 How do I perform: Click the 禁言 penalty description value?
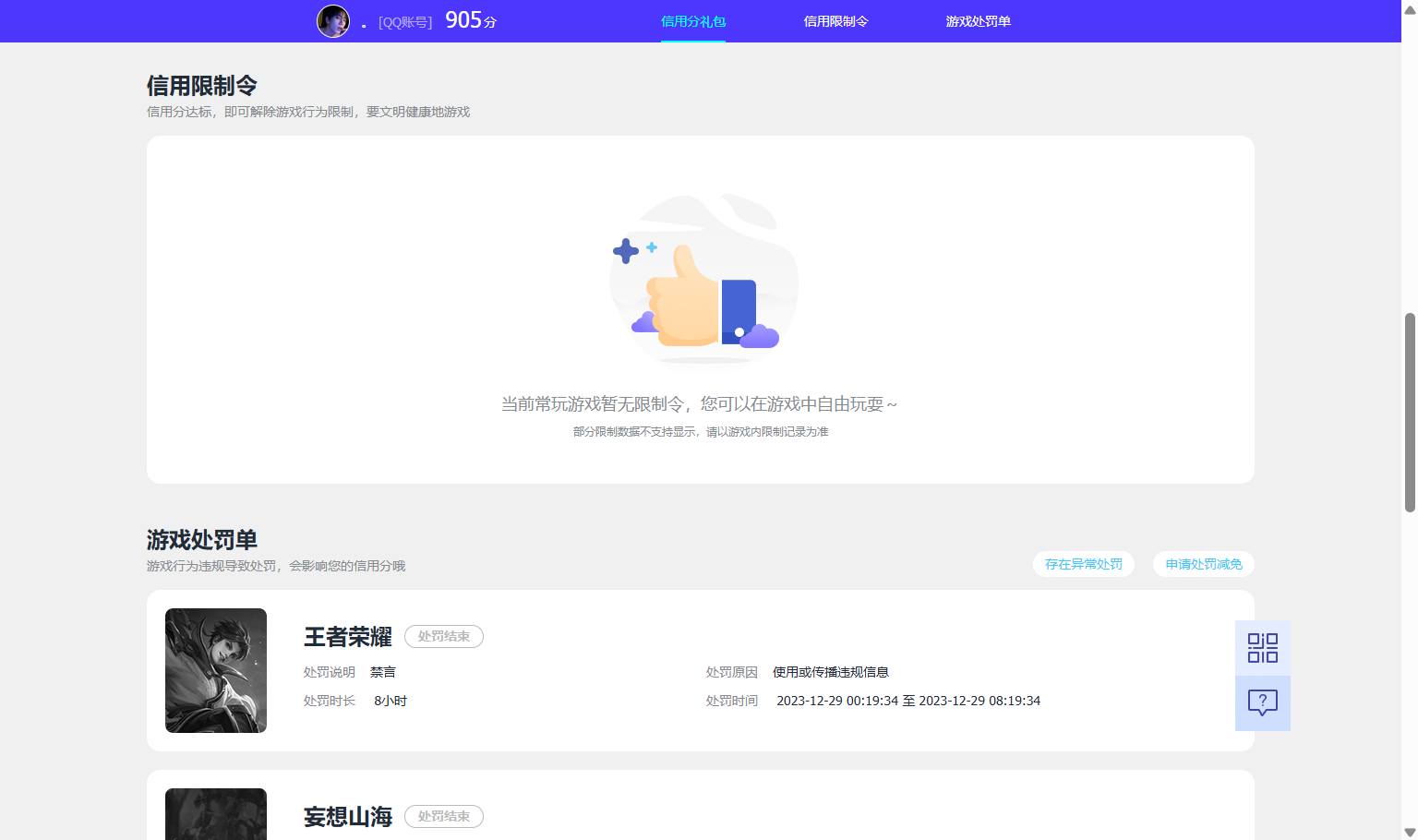pos(383,672)
